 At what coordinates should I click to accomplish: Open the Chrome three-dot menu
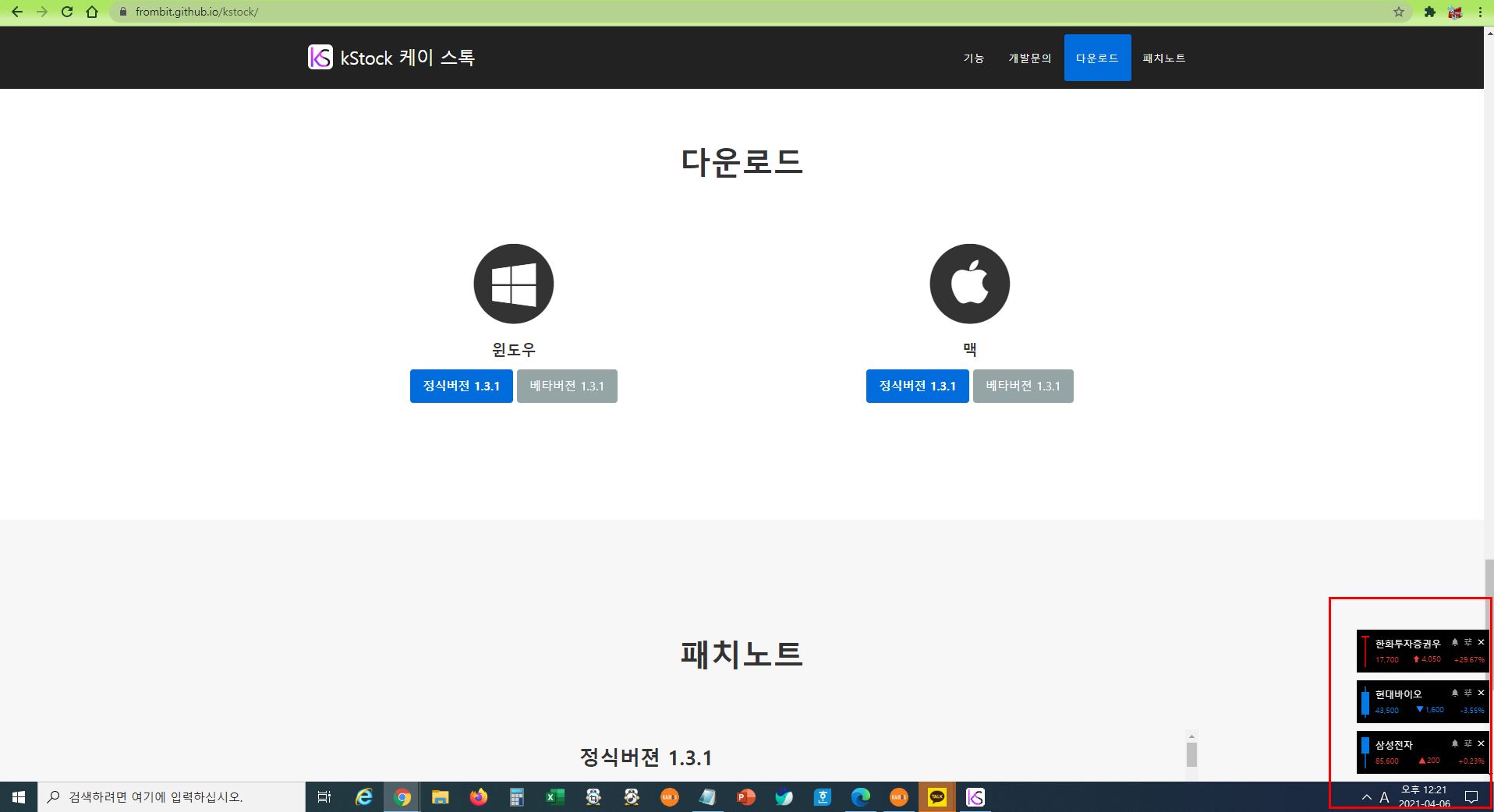coord(1480,12)
